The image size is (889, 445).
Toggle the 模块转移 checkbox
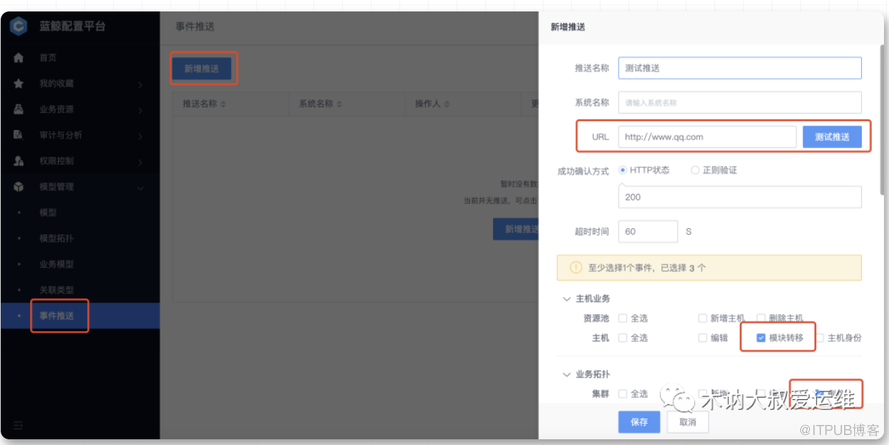click(x=761, y=338)
